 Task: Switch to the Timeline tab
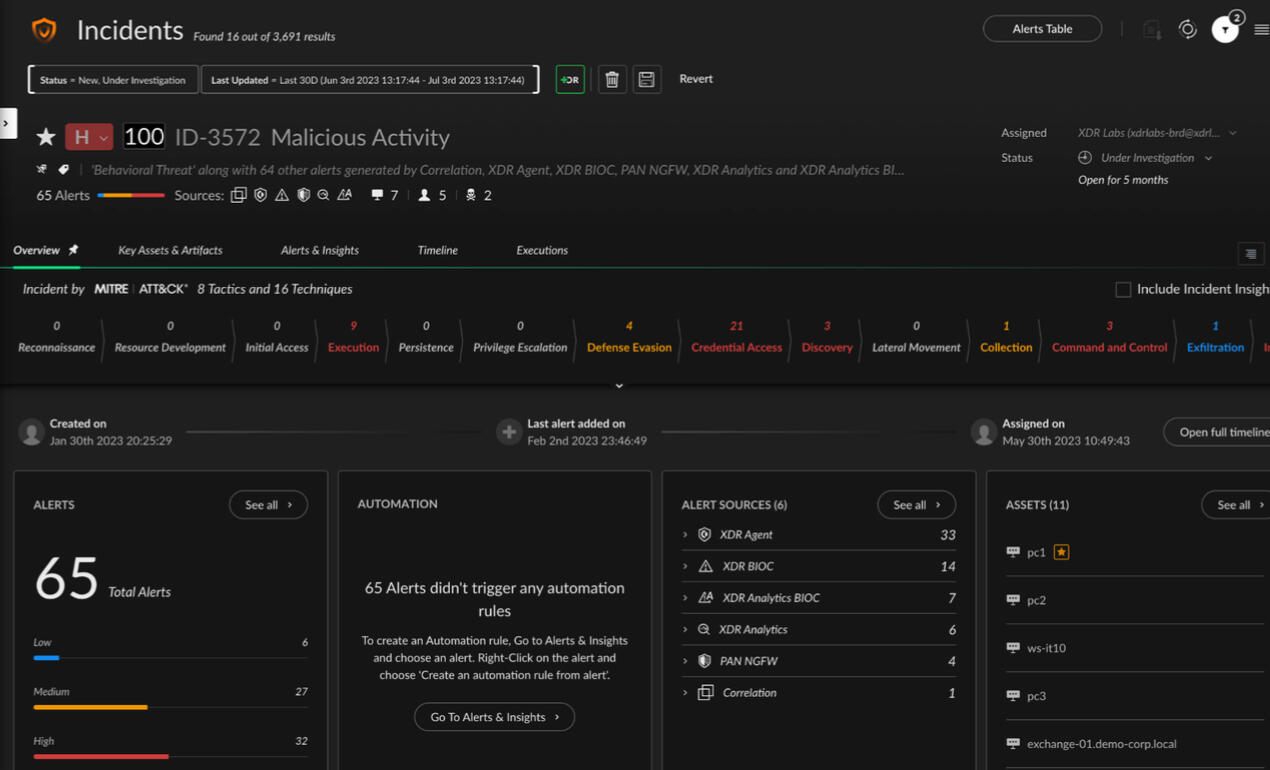click(437, 250)
